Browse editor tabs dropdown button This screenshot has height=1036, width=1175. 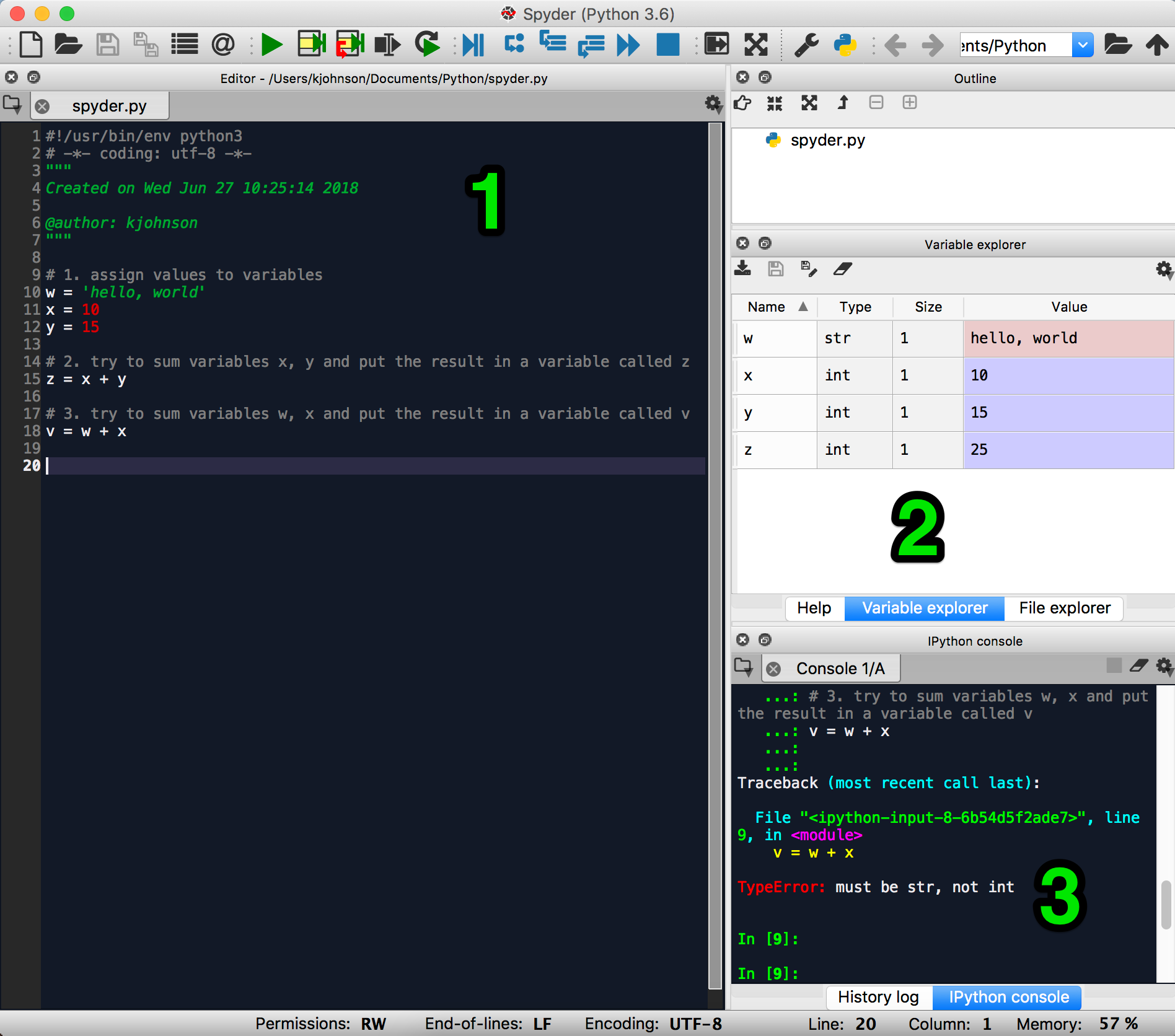12,104
